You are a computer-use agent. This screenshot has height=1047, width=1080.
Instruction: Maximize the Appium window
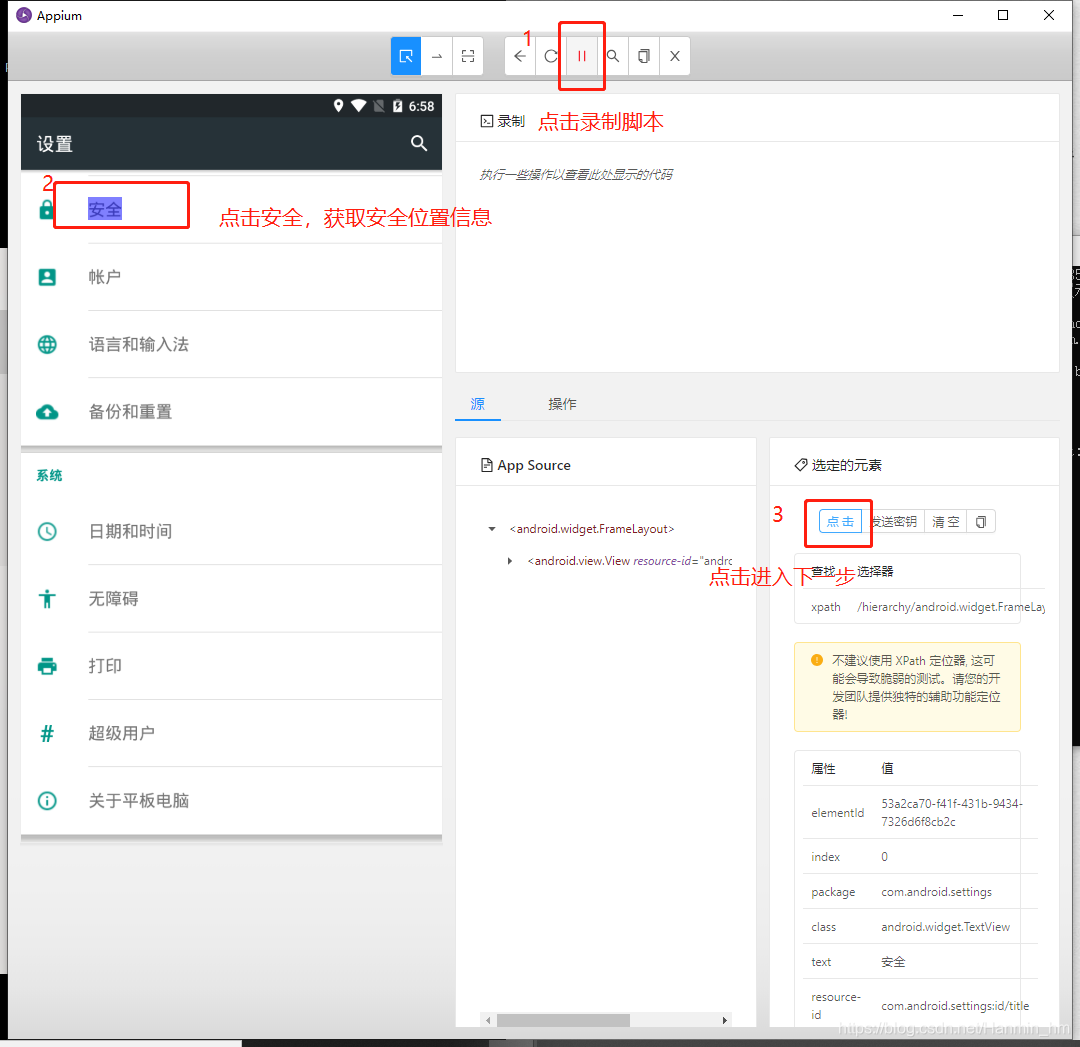(1003, 15)
